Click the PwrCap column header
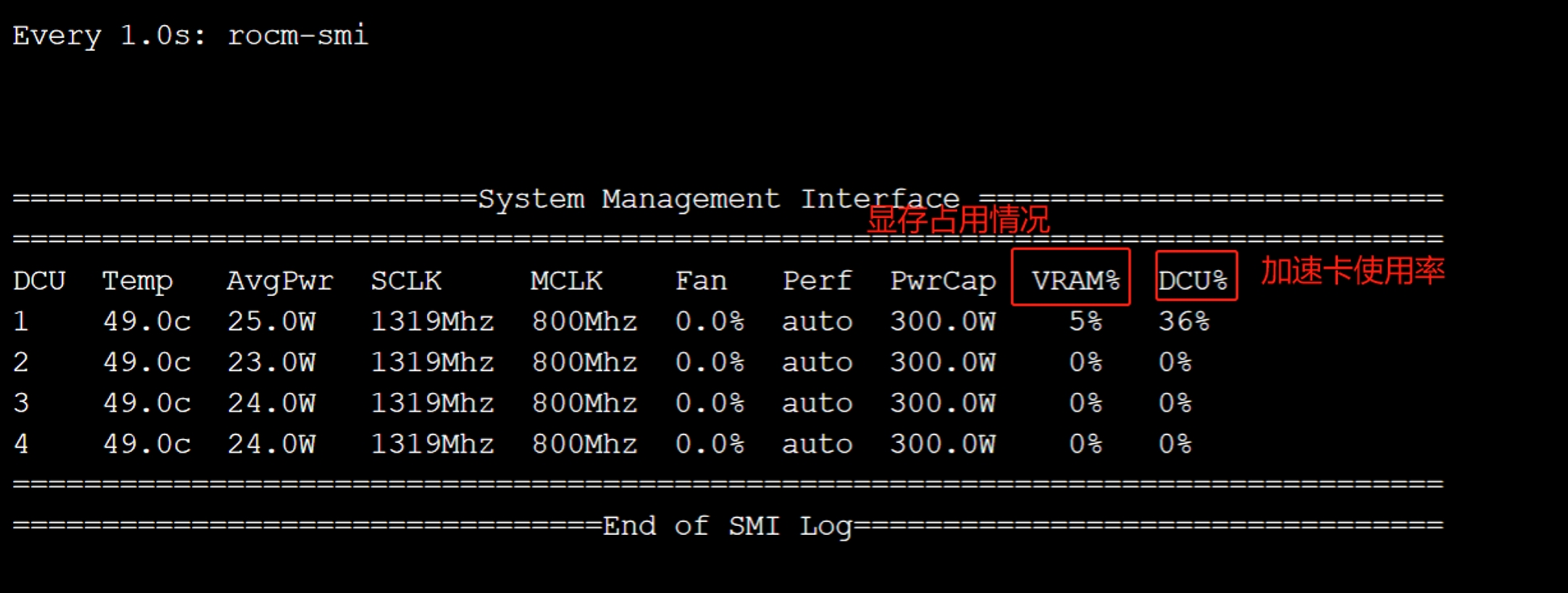 [943, 281]
